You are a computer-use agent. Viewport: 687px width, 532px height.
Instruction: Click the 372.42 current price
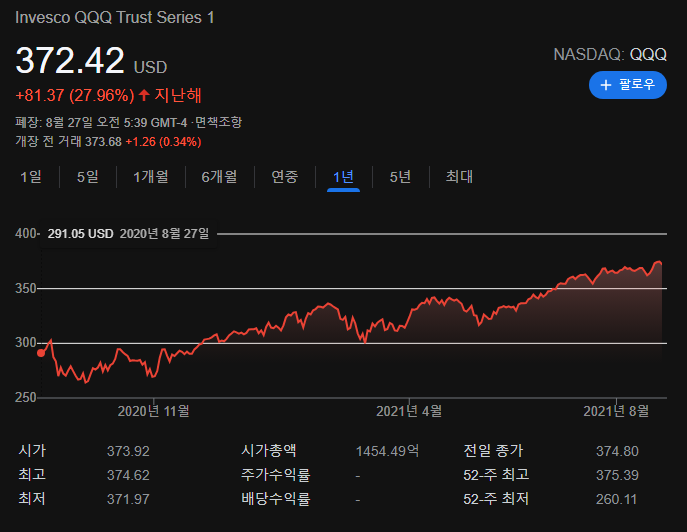(x=70, y=60)
